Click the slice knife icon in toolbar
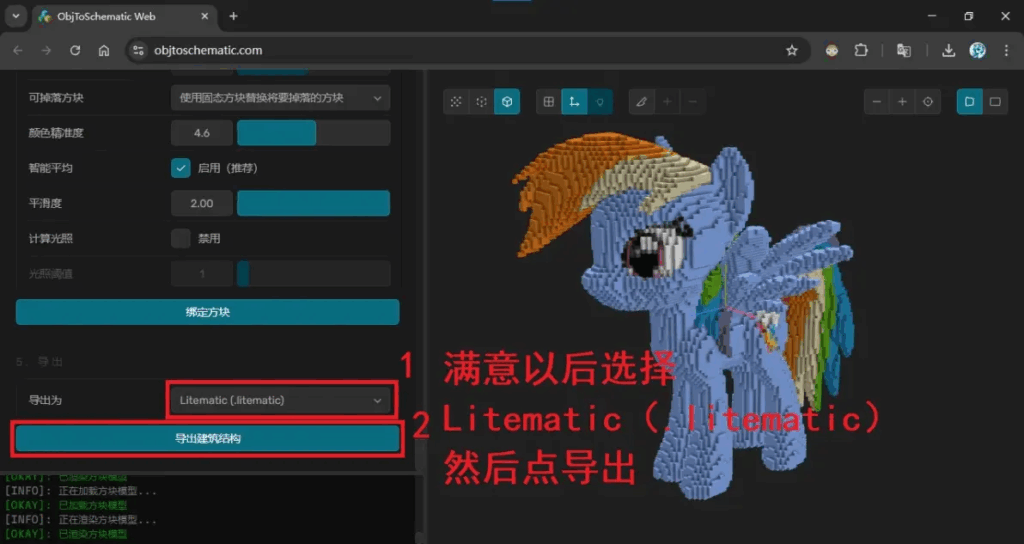Viewport: 1024px width, 544px height. (641, 102)
